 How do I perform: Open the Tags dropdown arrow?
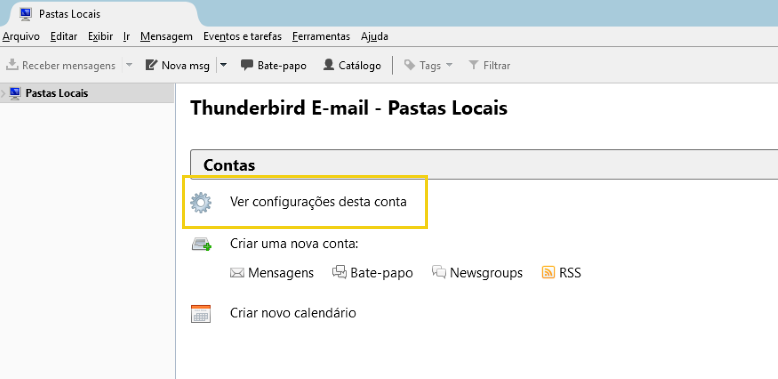(449, 65)
